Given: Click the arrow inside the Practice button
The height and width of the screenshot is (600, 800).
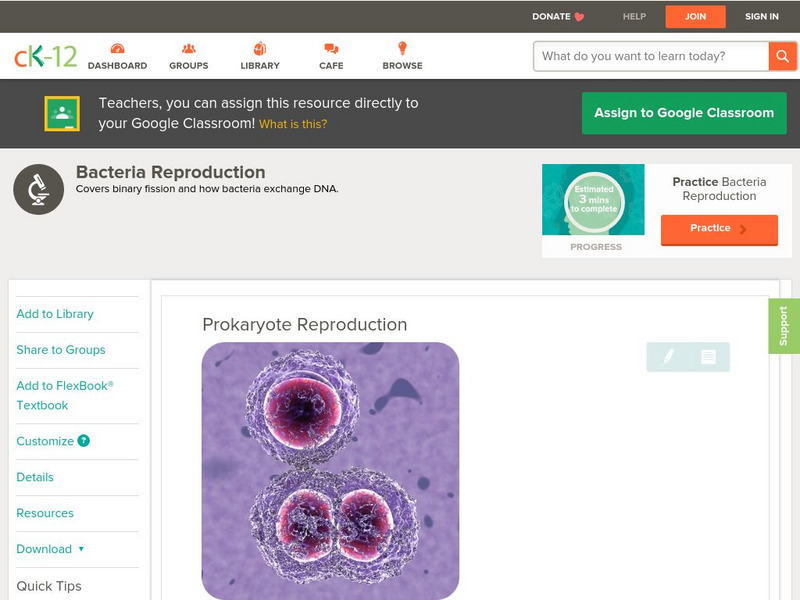Looking at the screenshot, I should pos(745,229).
